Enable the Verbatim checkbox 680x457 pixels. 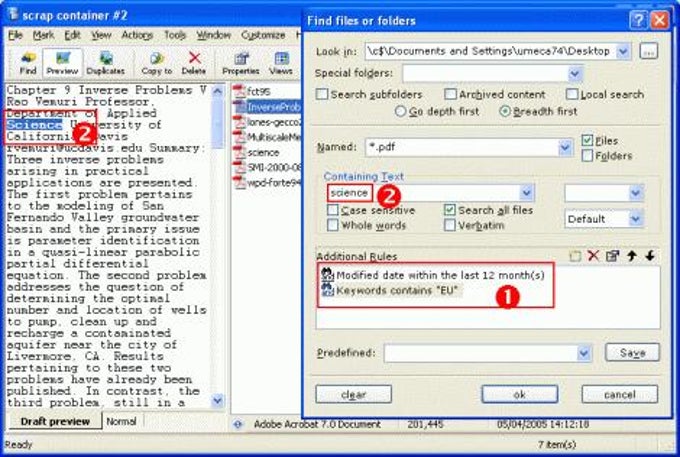pyautogui.click(x=450, y=225)
